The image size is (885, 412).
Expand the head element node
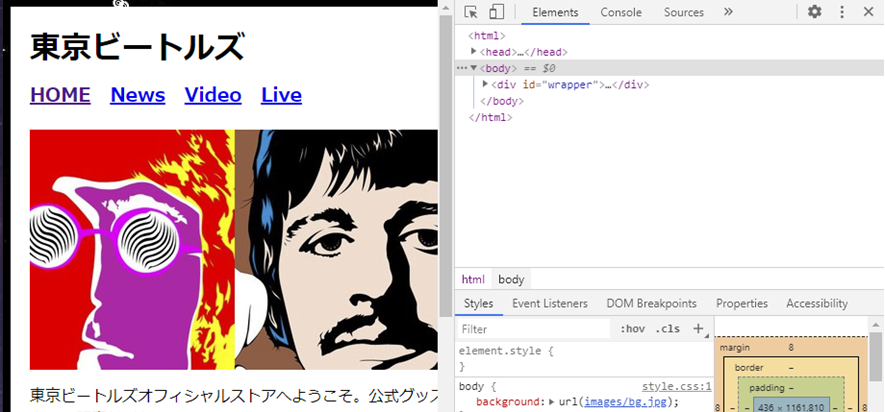[474, 51]
